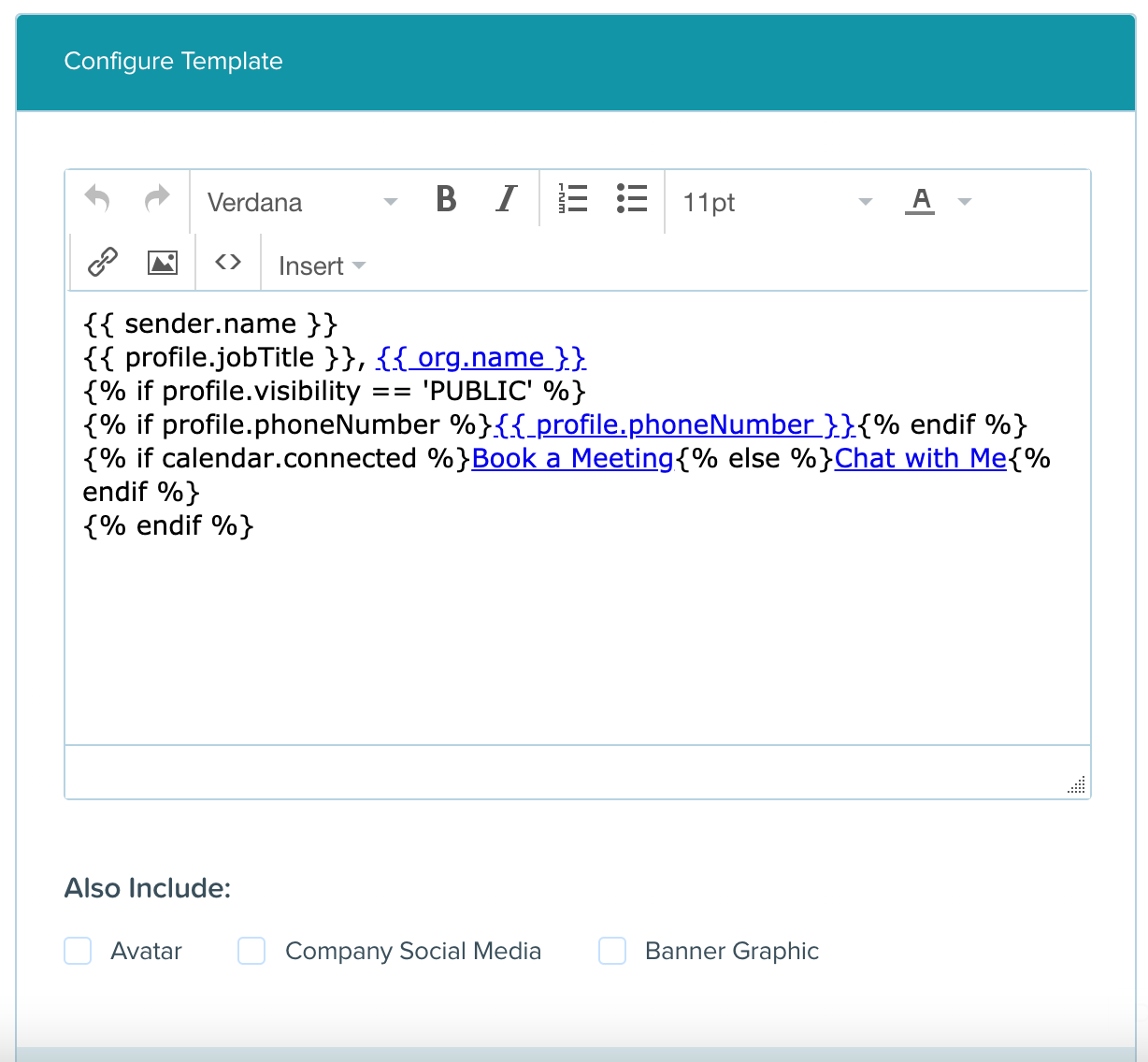Click the calendar.connected condition text
Image resolution: width=1148 pixels, height=1062 pixels.
(277, 458)
